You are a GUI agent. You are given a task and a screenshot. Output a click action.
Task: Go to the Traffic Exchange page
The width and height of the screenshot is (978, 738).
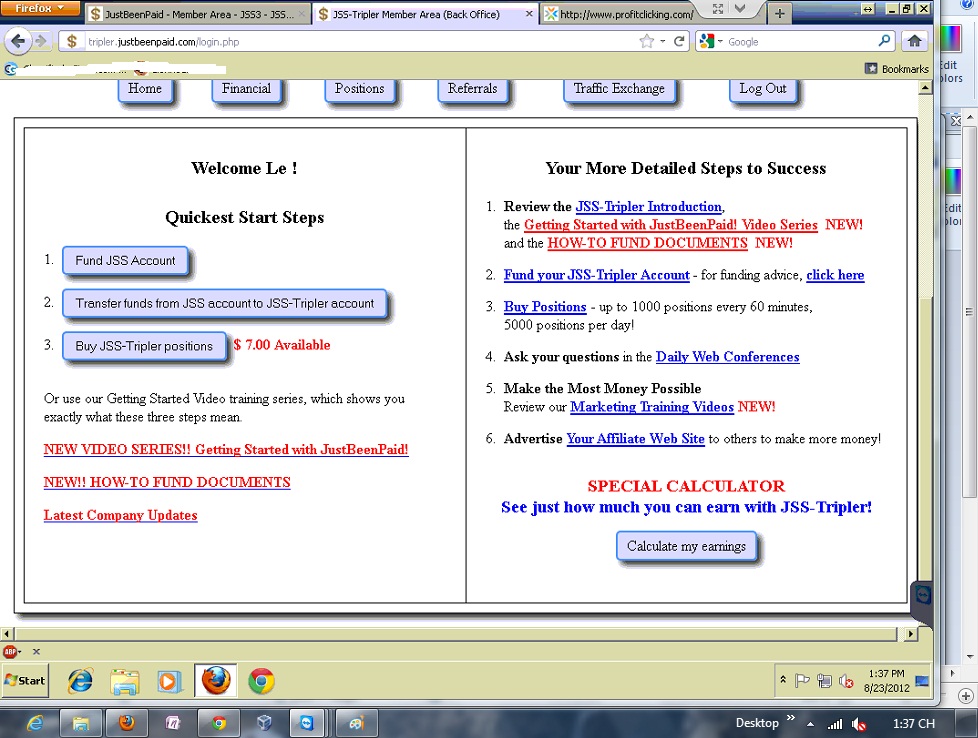(619, 89)
